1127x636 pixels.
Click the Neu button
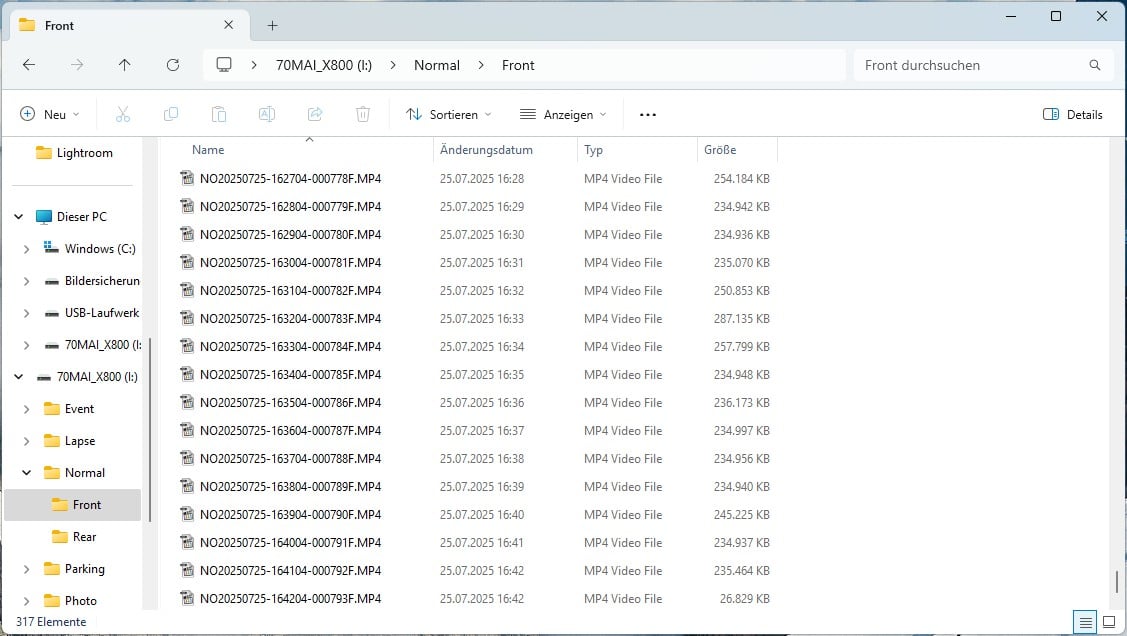(49, 115)
